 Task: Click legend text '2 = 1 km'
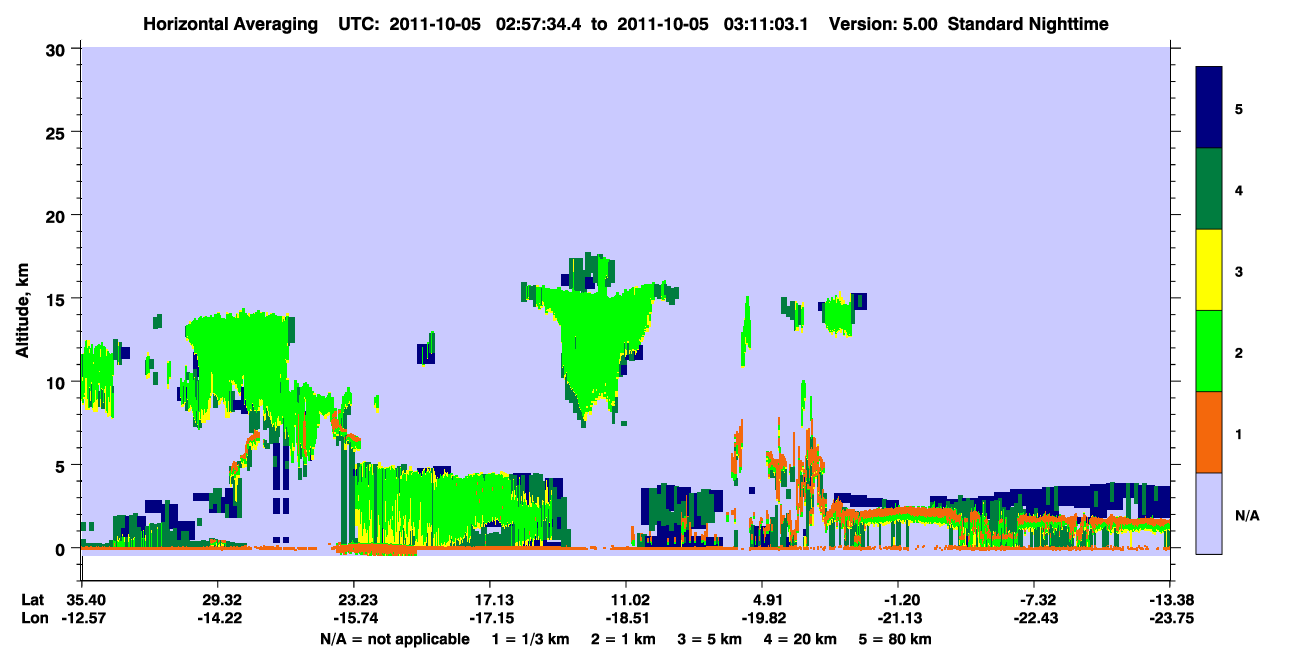pos(625,639)
